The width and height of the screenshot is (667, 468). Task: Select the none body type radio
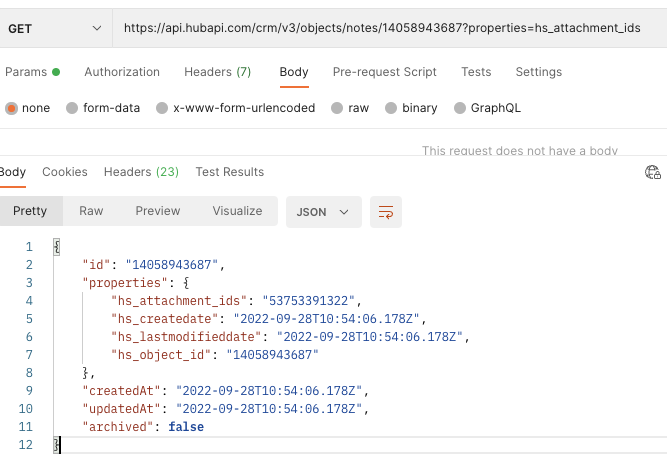coord(12,108)
